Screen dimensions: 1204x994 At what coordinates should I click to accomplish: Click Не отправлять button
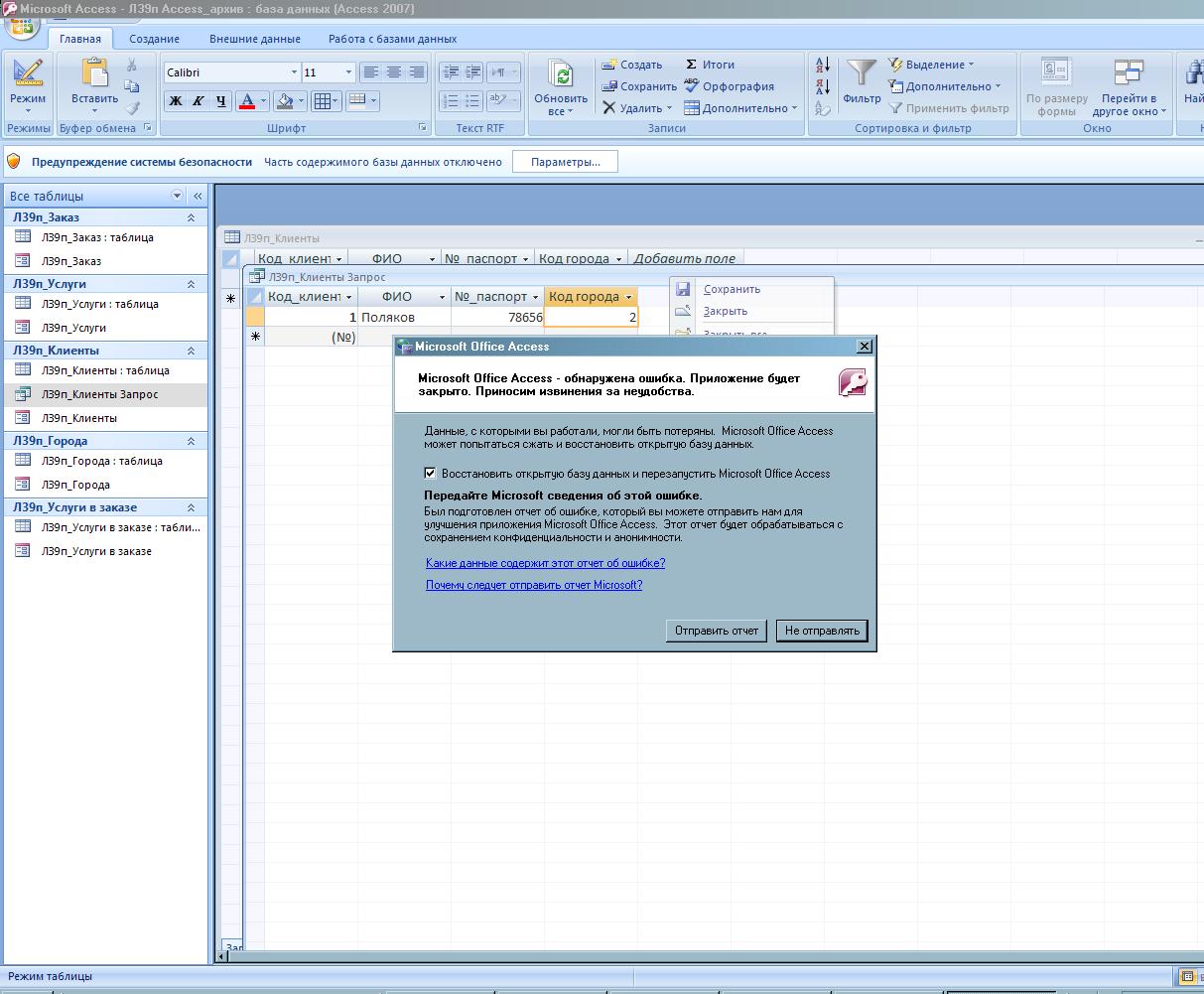click(822, 631)
